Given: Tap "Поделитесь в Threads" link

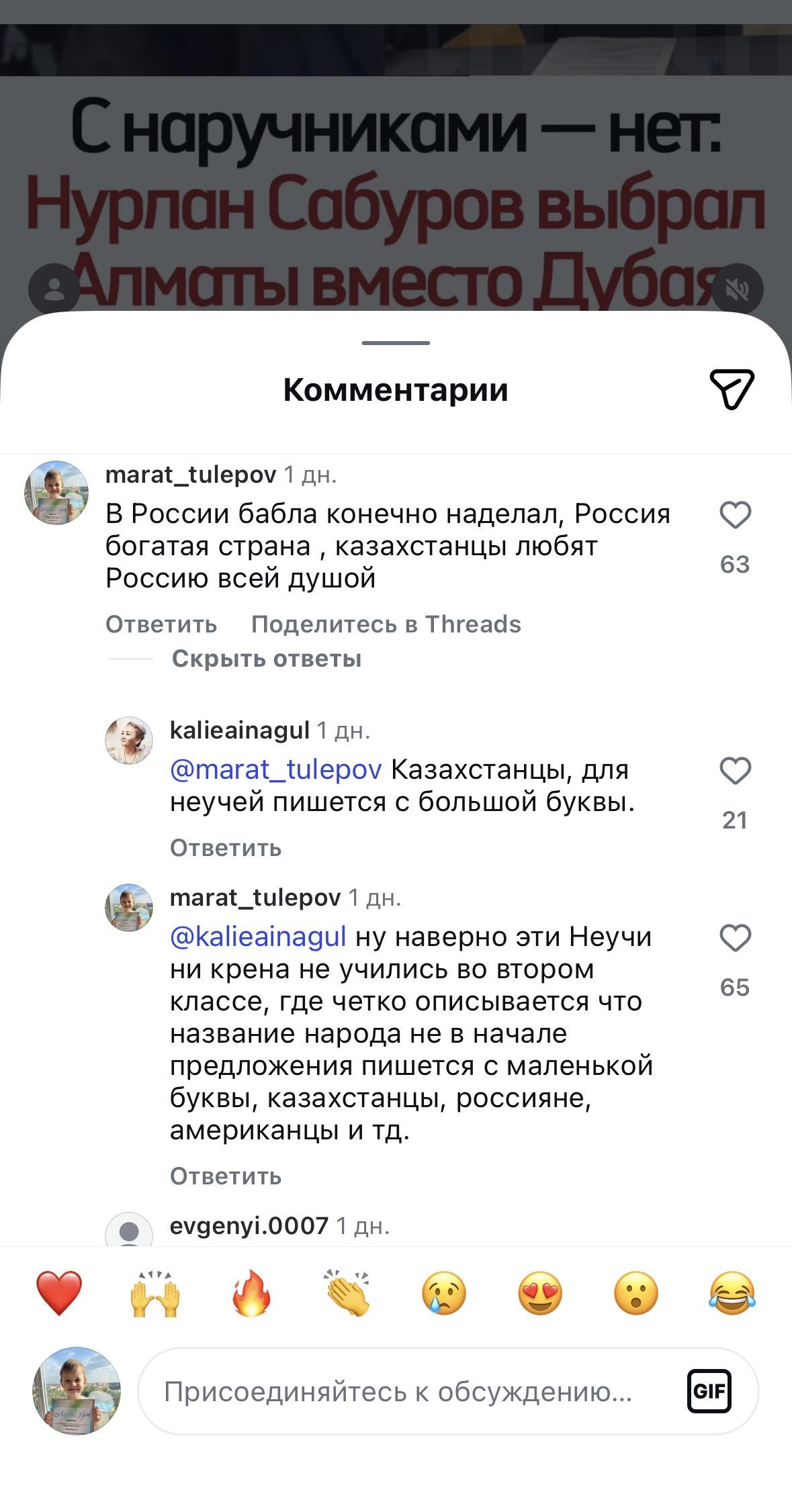Looking at the screenshot, I should tap(386, 624).
